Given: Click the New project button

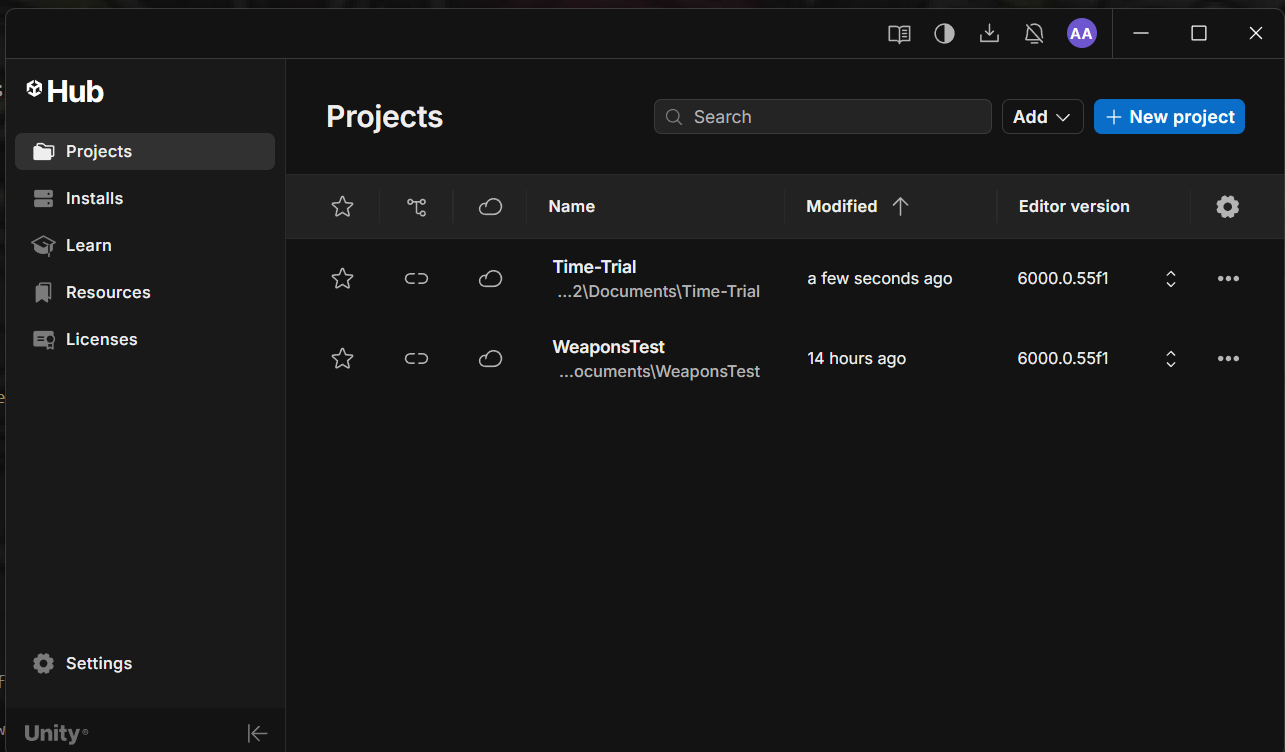Looking at the screenshot, I should tap(1169, 117).
